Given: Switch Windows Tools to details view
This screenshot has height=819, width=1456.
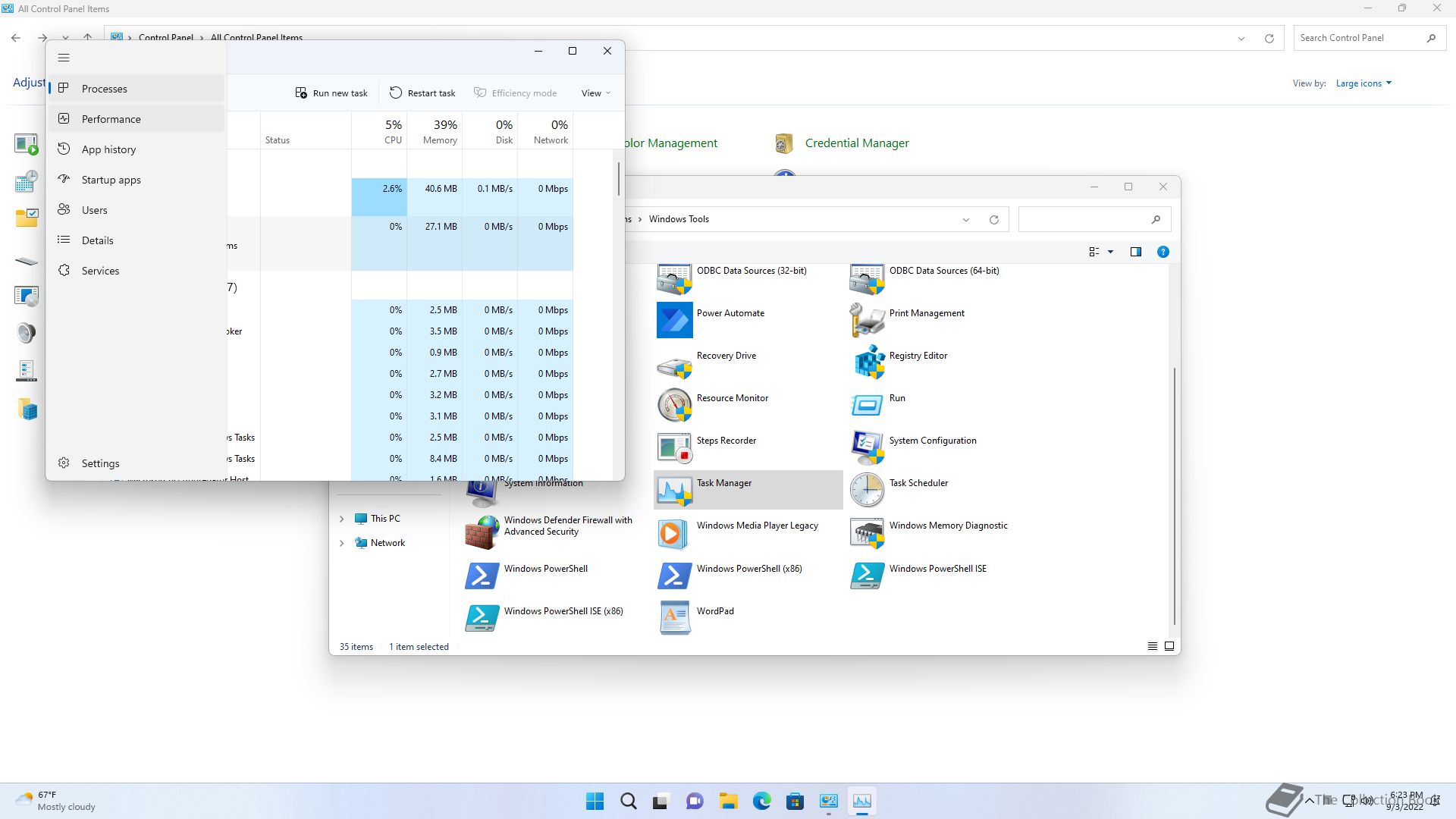Looking at the screenshot, I should 1152,647.
